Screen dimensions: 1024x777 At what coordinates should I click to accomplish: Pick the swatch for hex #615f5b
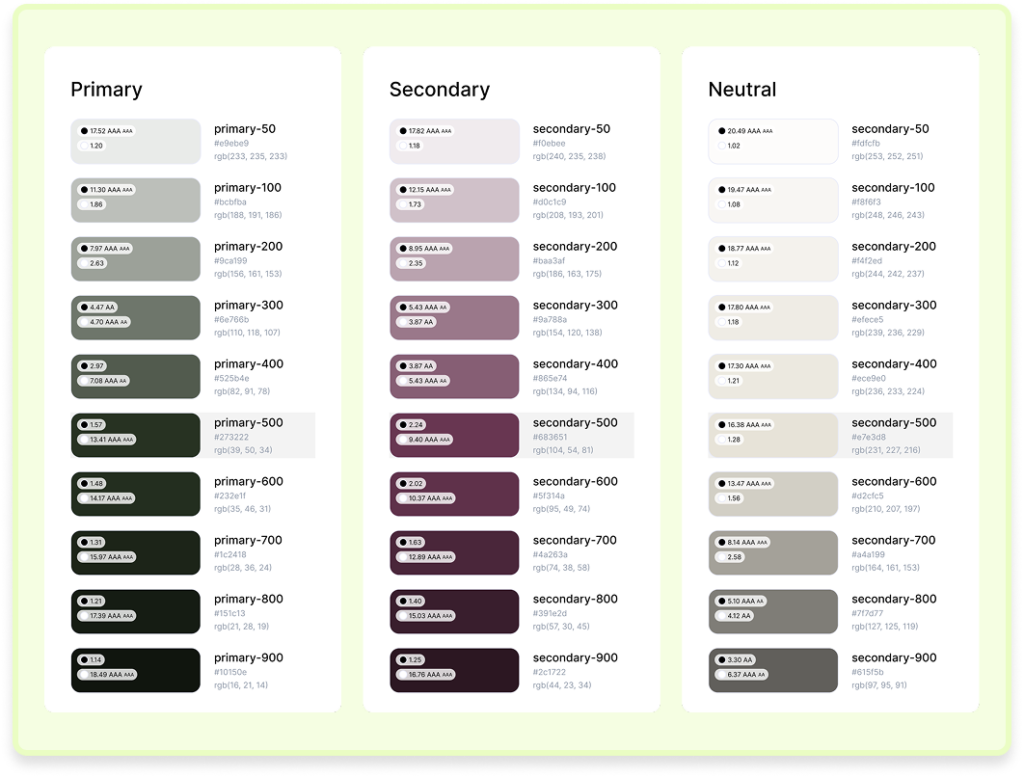773,670
